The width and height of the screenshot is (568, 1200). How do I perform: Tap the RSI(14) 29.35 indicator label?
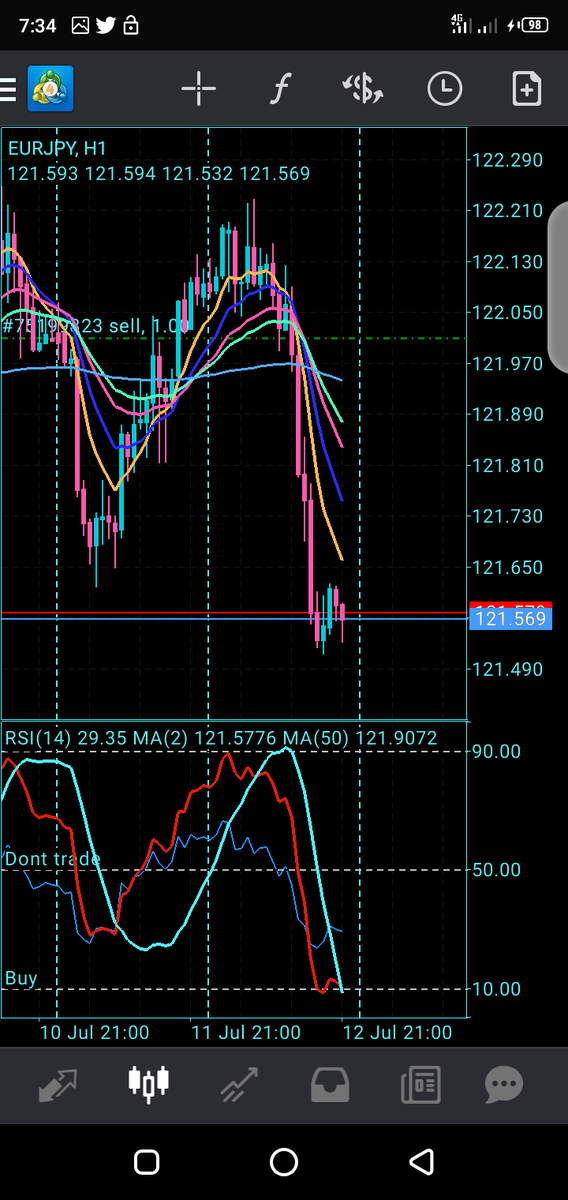(221, 738)
